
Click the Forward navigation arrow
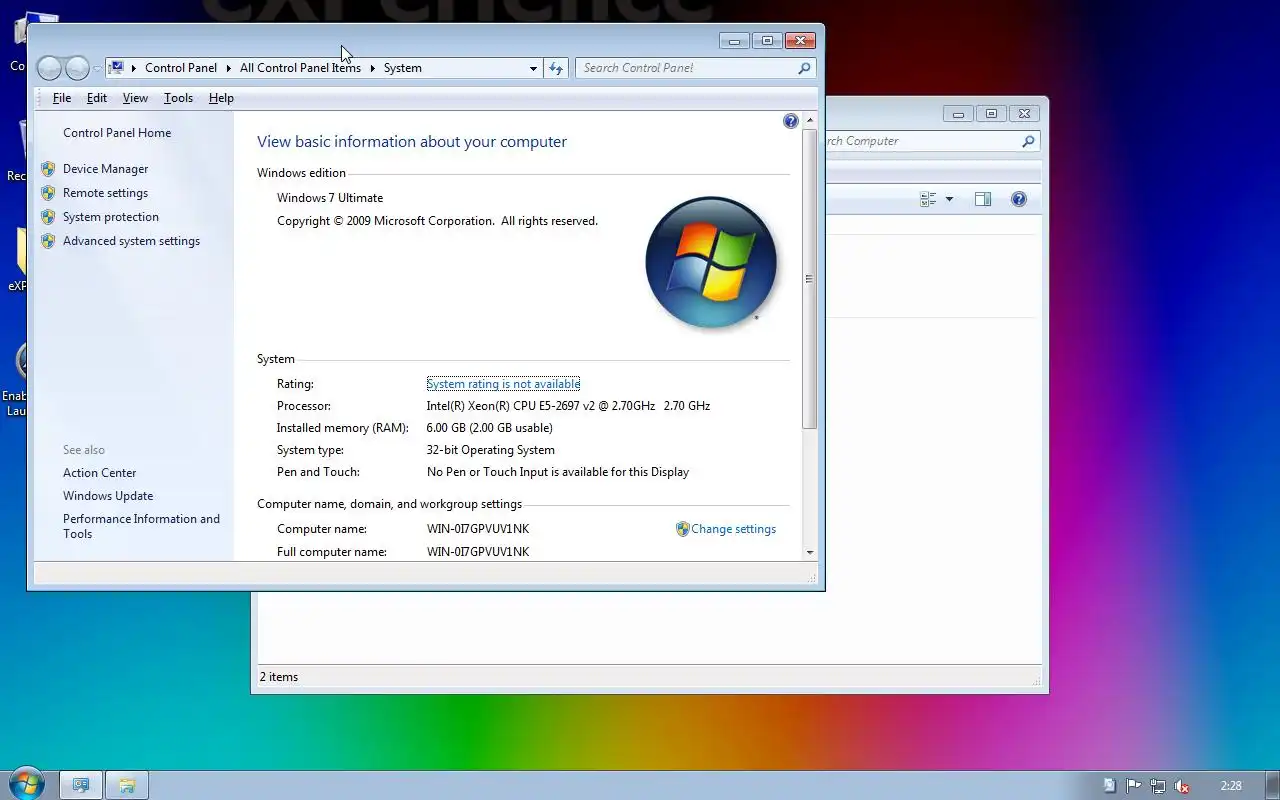click(77, 68)
